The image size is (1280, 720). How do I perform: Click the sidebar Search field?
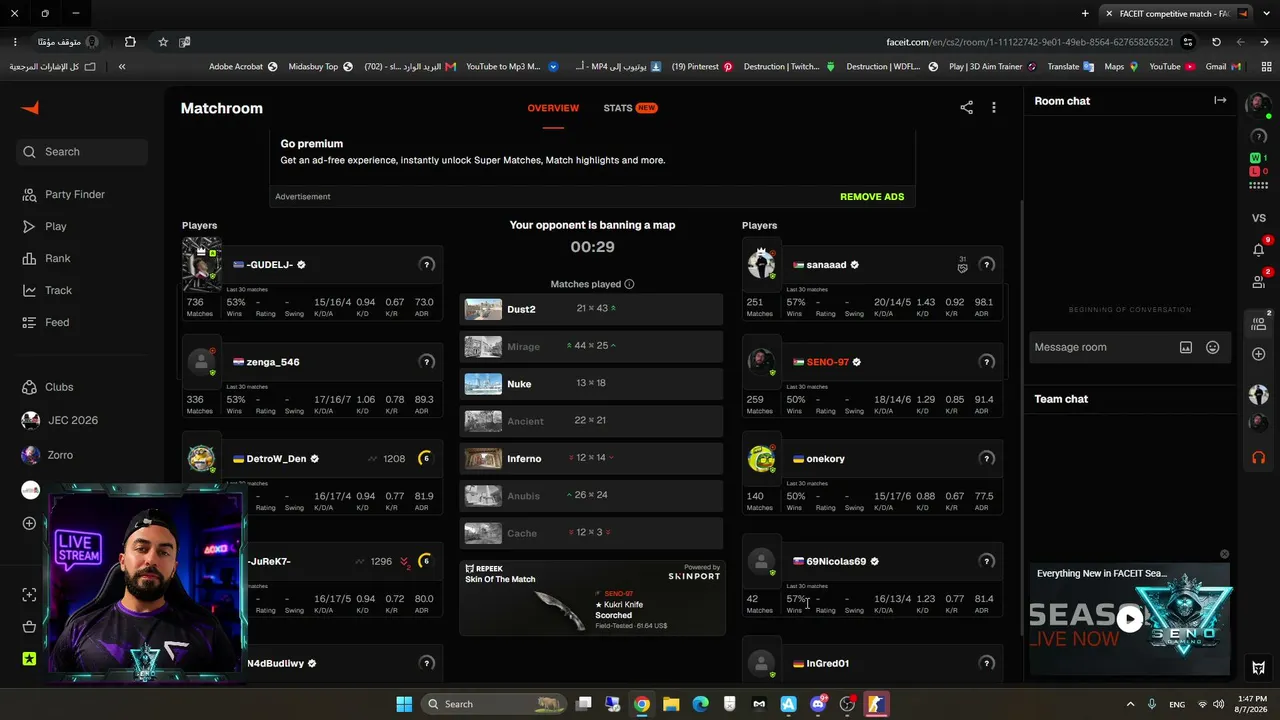tap(82, 152)
